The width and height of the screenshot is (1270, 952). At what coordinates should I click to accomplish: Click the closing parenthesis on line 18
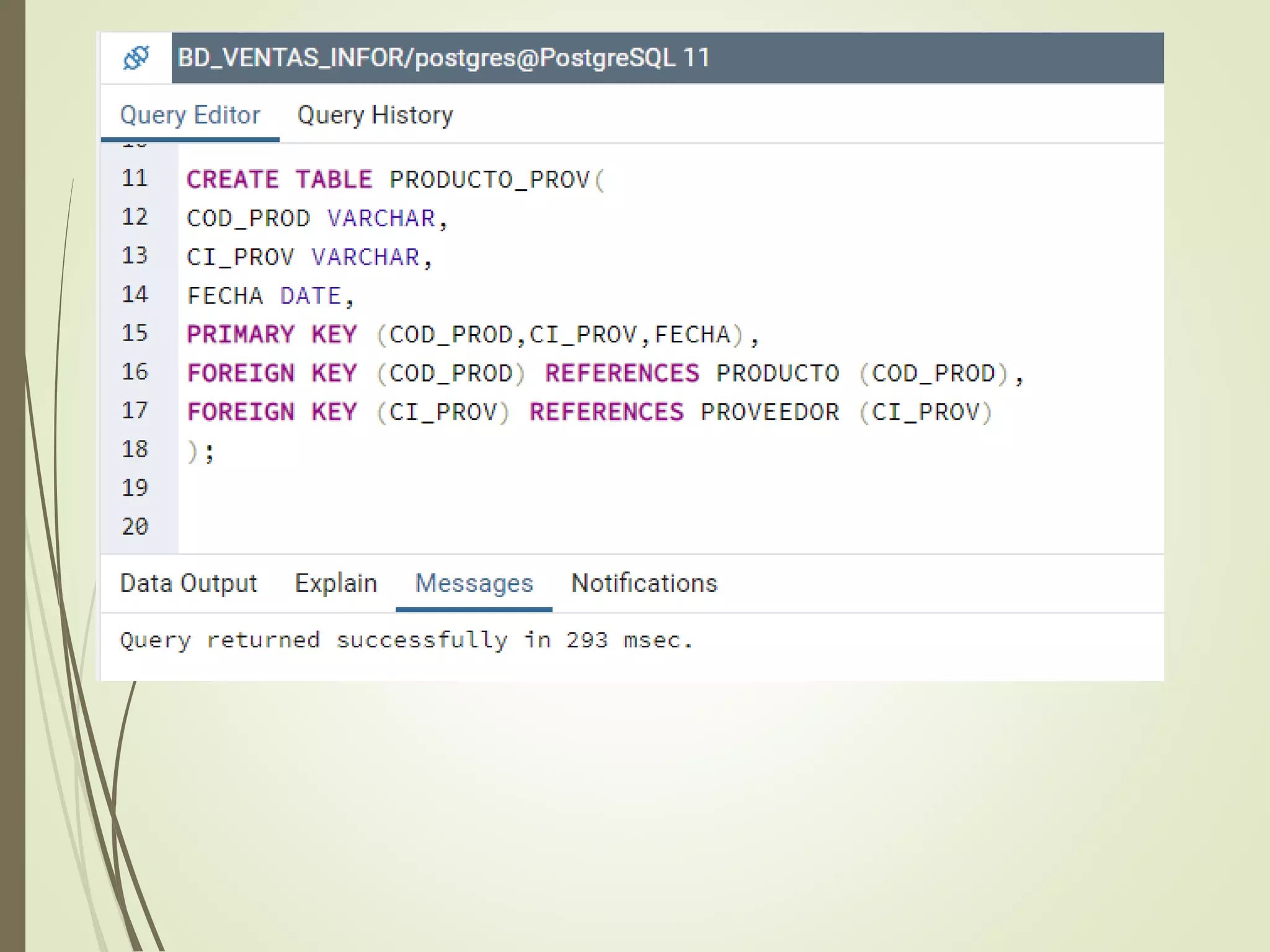point(193,451)
